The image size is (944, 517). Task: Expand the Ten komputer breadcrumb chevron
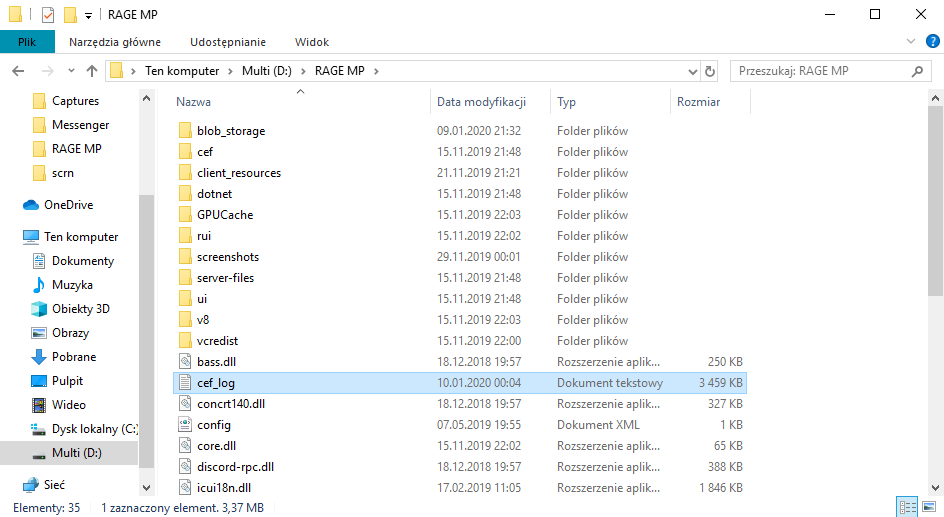[231, 71]
